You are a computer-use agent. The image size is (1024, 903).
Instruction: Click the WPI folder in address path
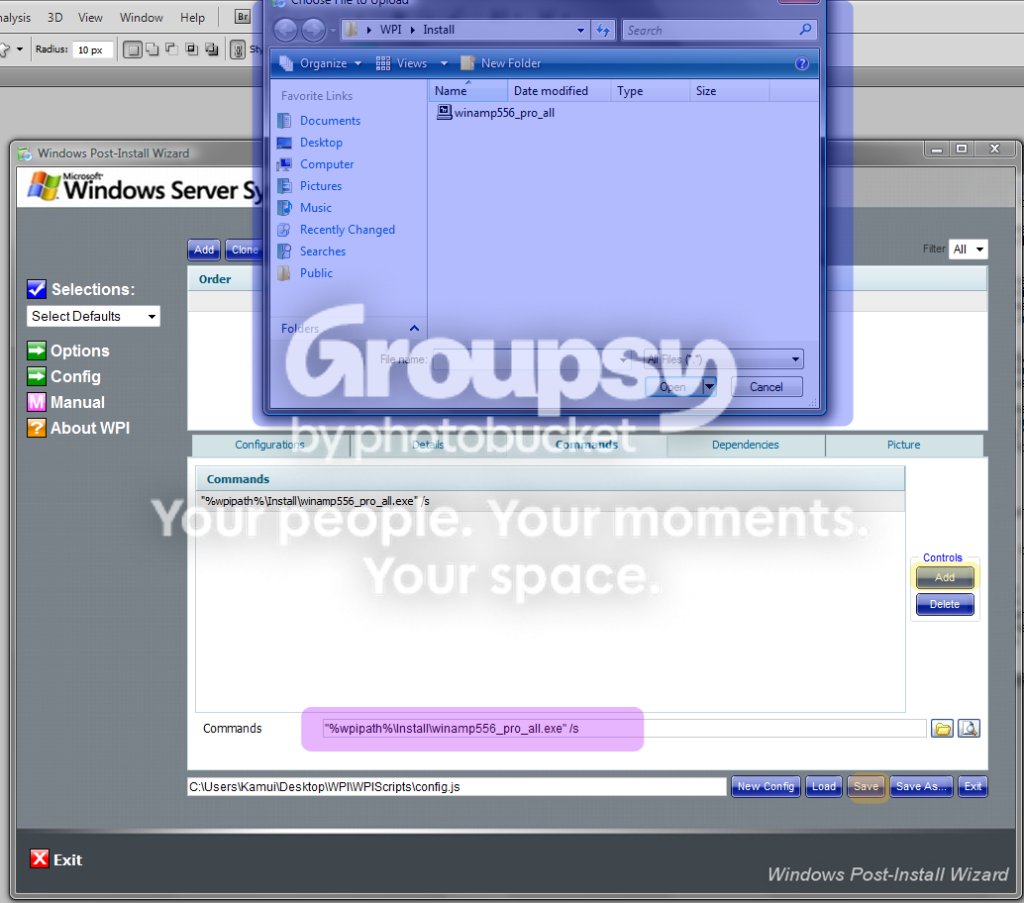click(391, 30)
